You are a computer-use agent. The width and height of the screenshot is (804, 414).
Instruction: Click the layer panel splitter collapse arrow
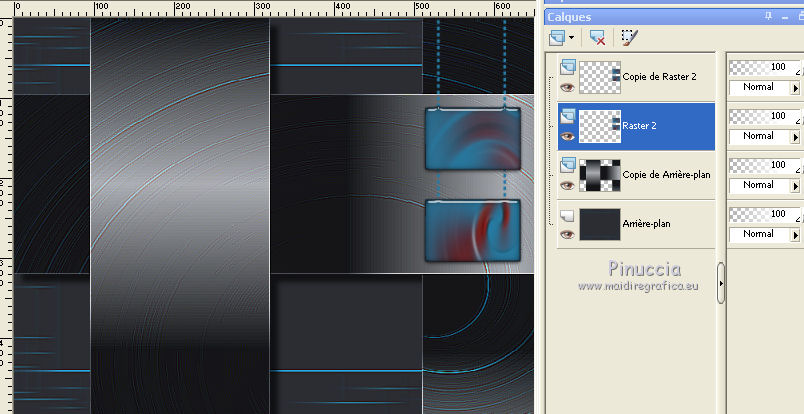click(721, 283)
